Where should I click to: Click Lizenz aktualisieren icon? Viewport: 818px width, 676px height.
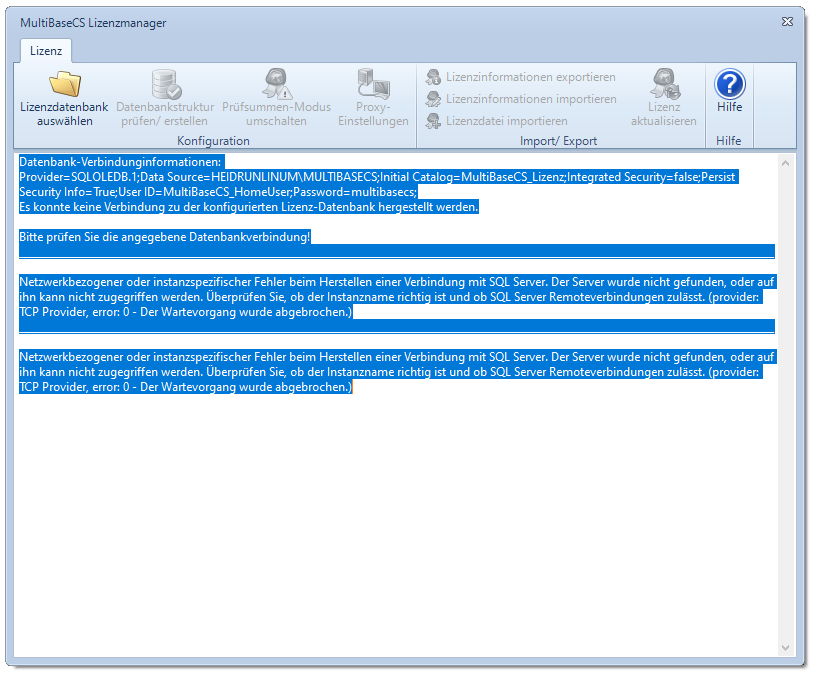665,83
